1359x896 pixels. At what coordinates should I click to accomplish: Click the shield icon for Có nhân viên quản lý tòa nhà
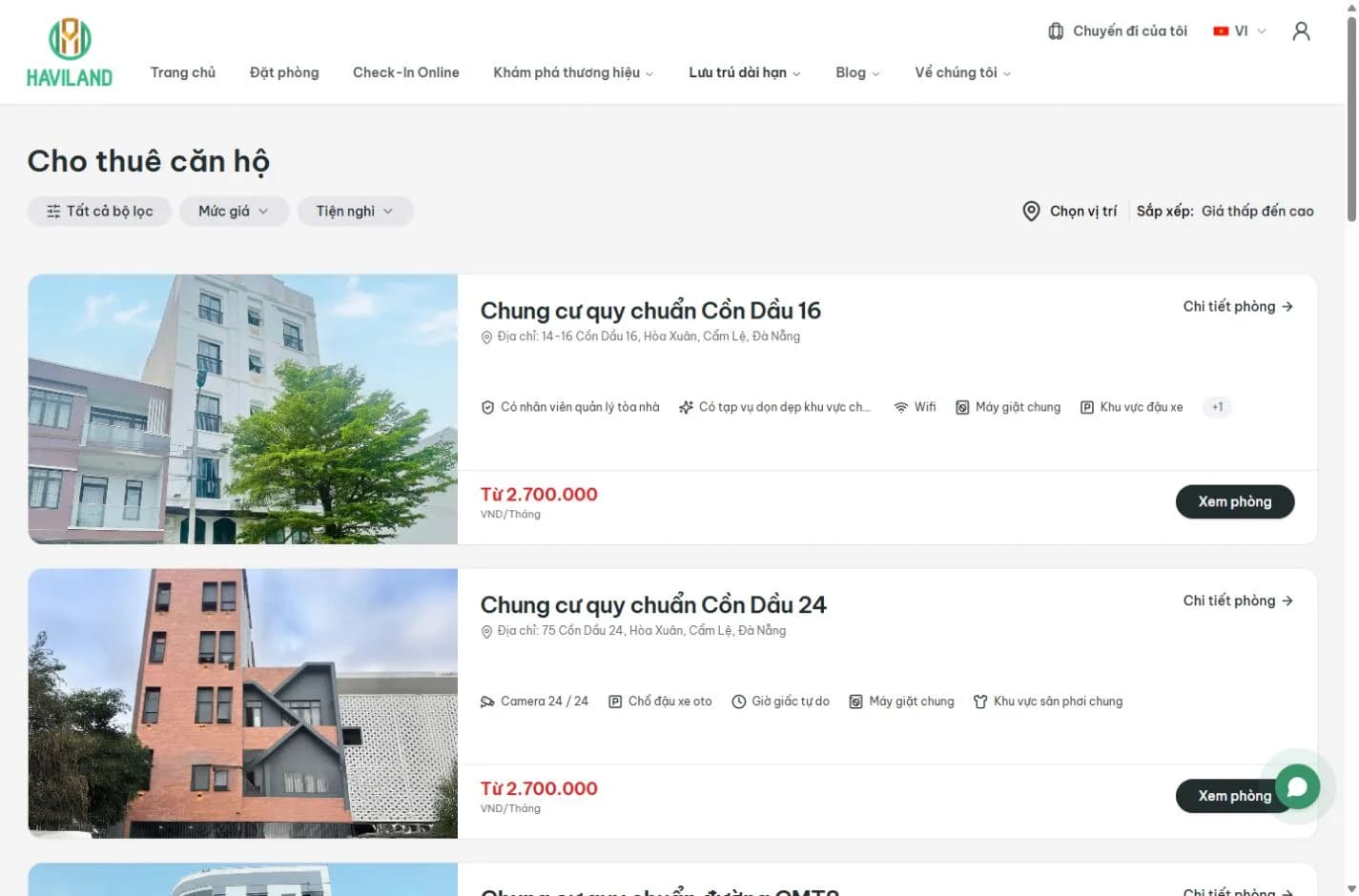tap(487, 407)
